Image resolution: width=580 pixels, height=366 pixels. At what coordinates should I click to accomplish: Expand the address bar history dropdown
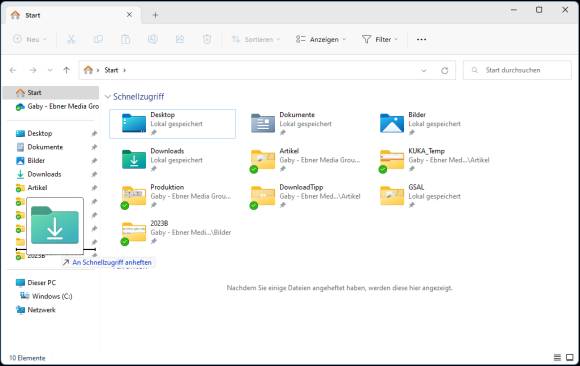424,70
